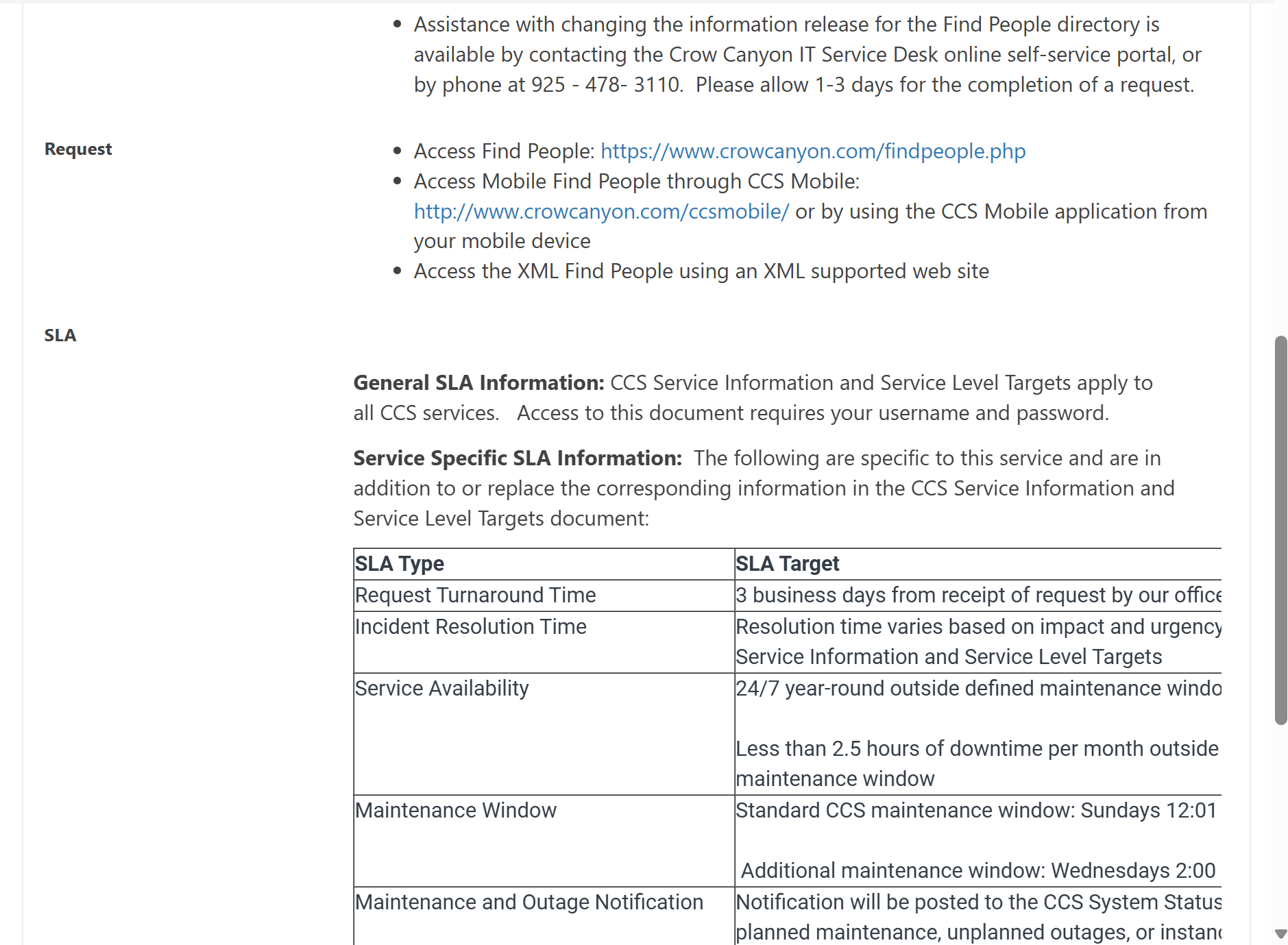Image resolution: width=1288 pixels, height=945 pixels.
Task: Click the "Maintenance and Outage Notification" cell
Action: (x=528, y=902)
